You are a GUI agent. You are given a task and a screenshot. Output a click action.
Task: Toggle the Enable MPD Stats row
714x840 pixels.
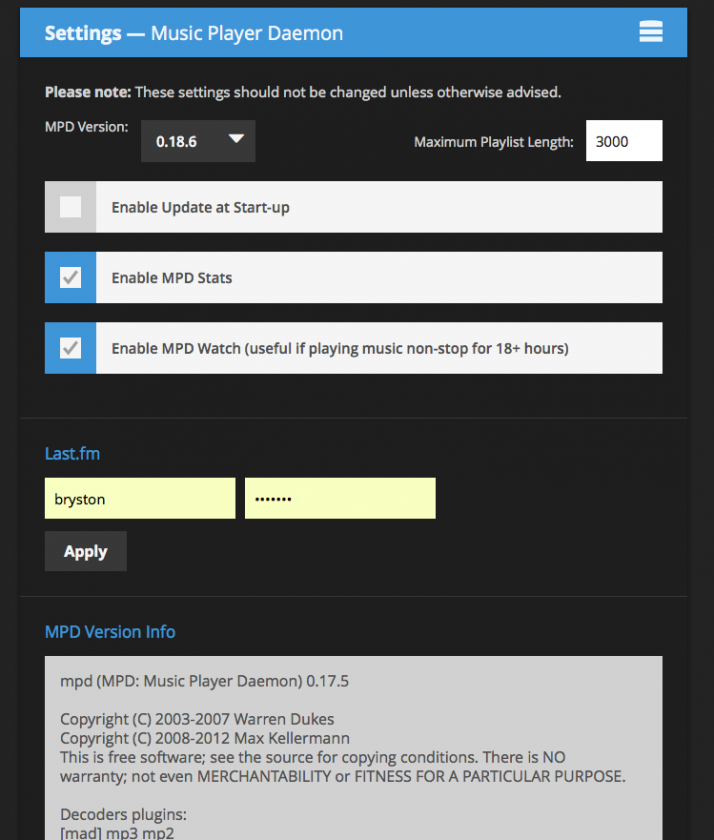(x=354, y=278)
